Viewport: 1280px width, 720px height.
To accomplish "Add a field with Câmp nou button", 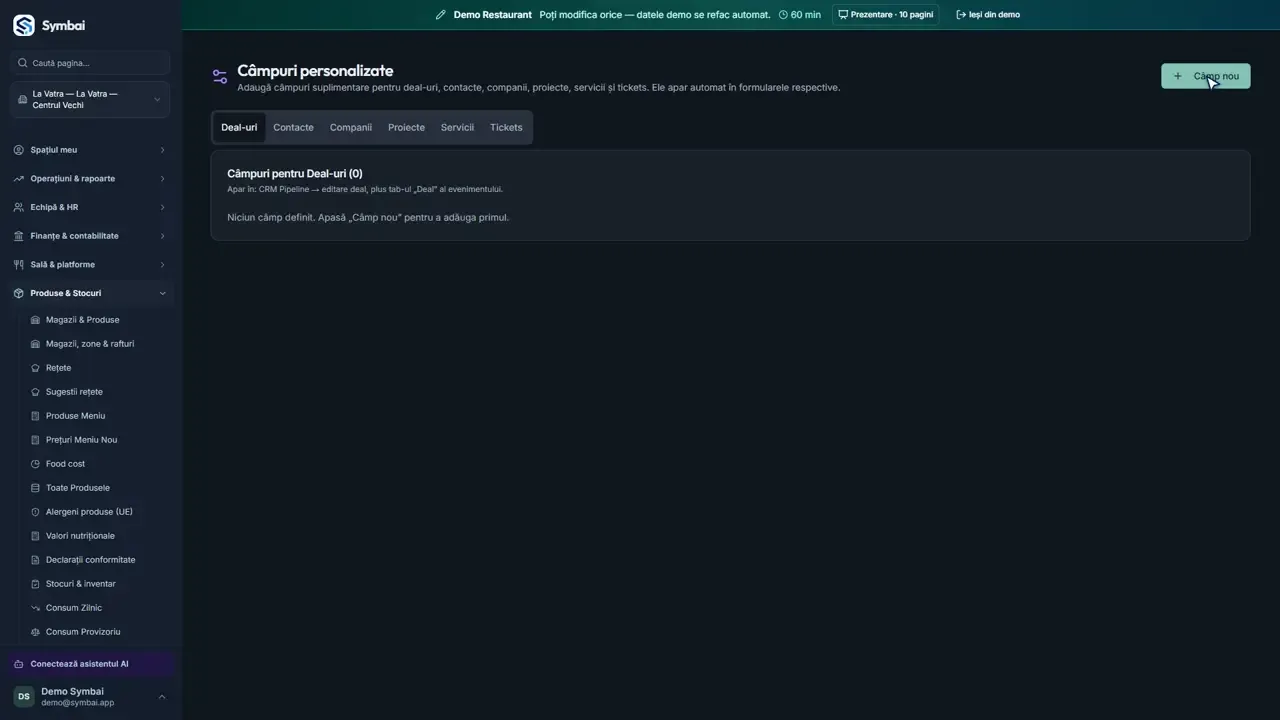I will pos(1205,76).
